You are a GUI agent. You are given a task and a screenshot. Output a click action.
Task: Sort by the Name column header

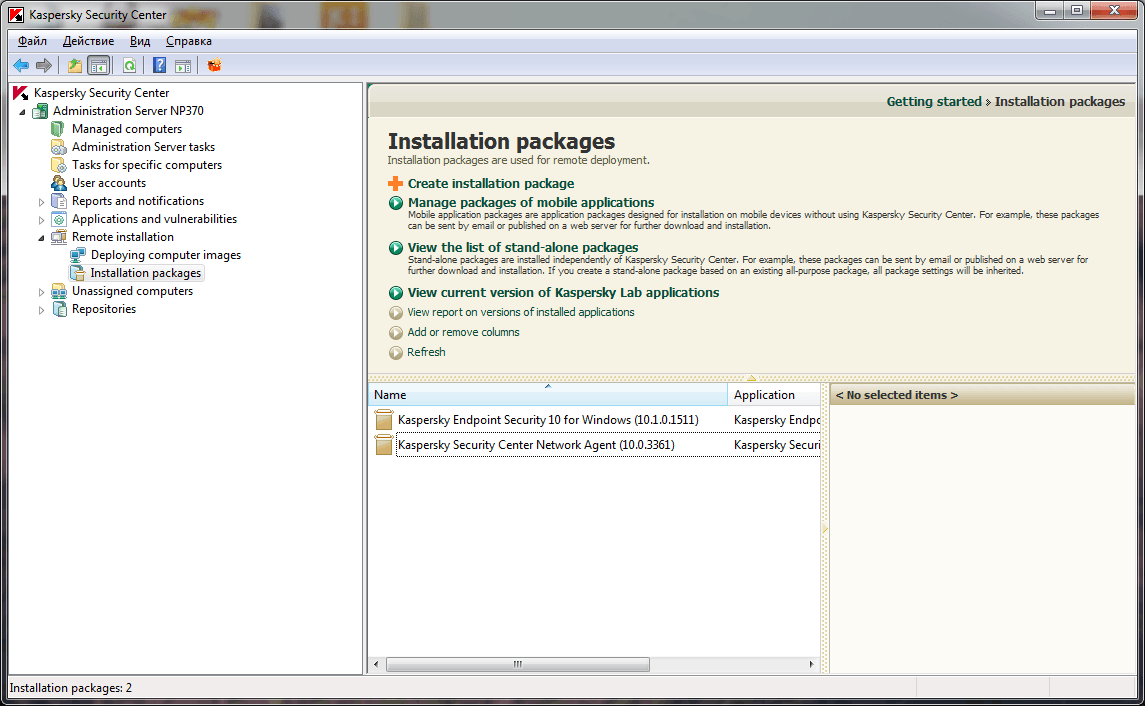click(548, 395)
